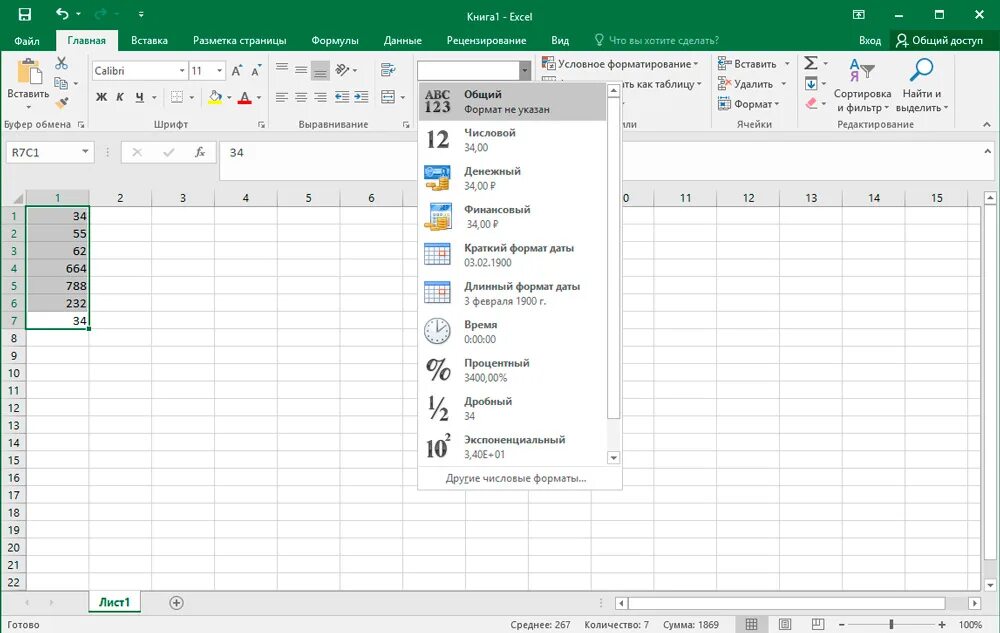Select Финансовый accounting format

coord(512,217)
